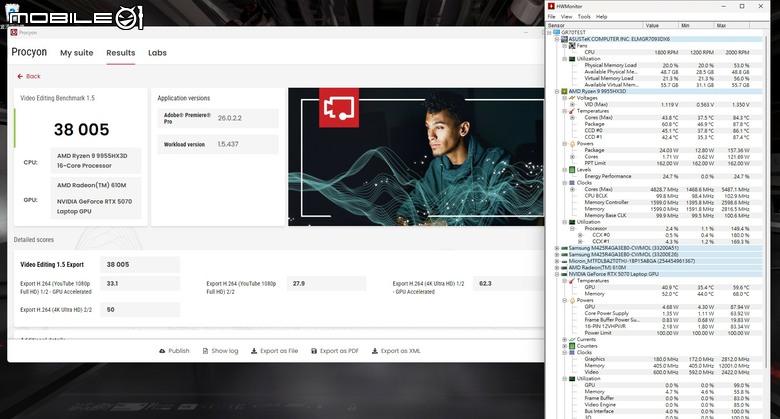Click the Publish button
This screenshot has width=780, height=419.
click(x=174, y=351)
